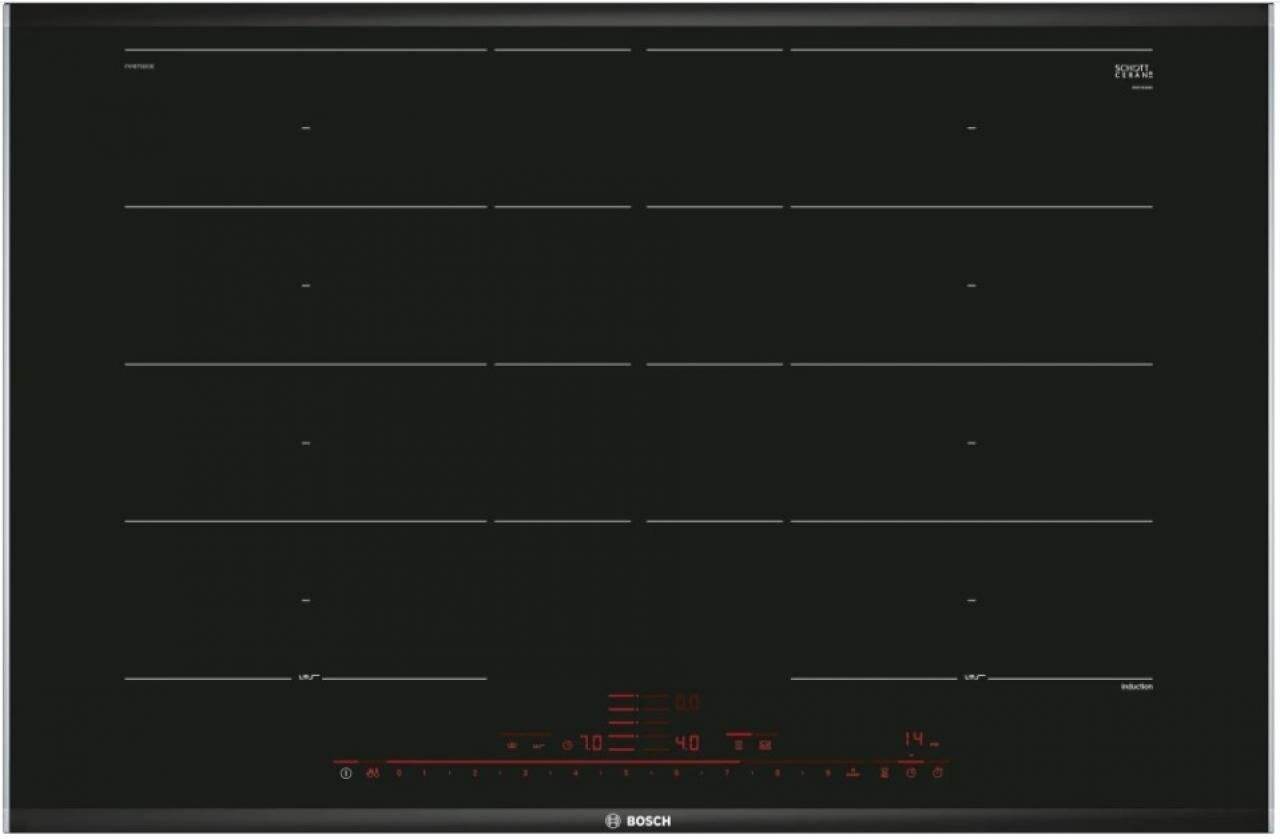Viewport: 1280px width, 839px height.
Task: Tap the SCHOTT CERAN mark
Action: coord(1134,71)
